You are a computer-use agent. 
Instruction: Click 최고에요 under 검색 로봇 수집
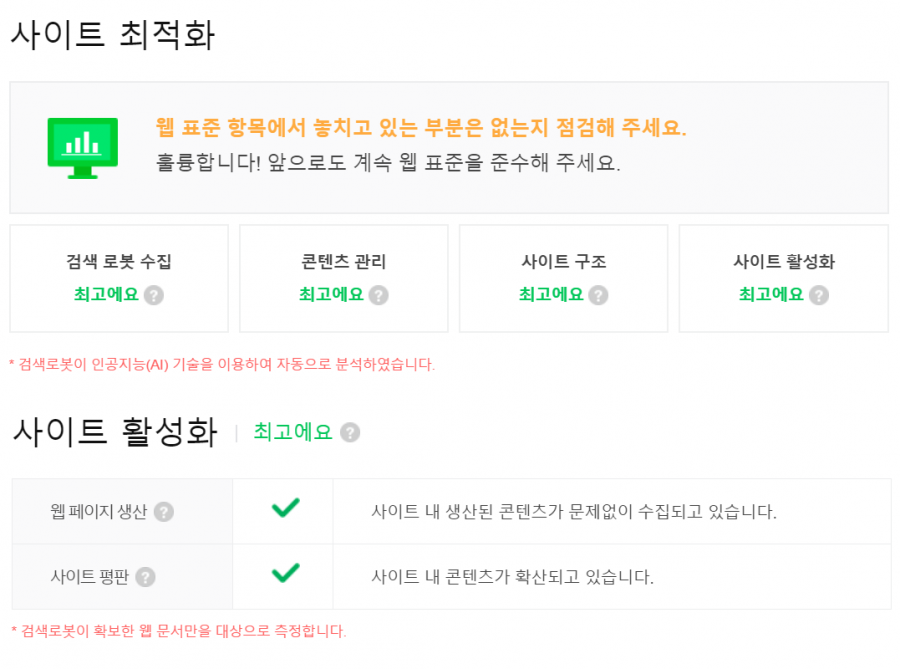click(x=106, y=294)
